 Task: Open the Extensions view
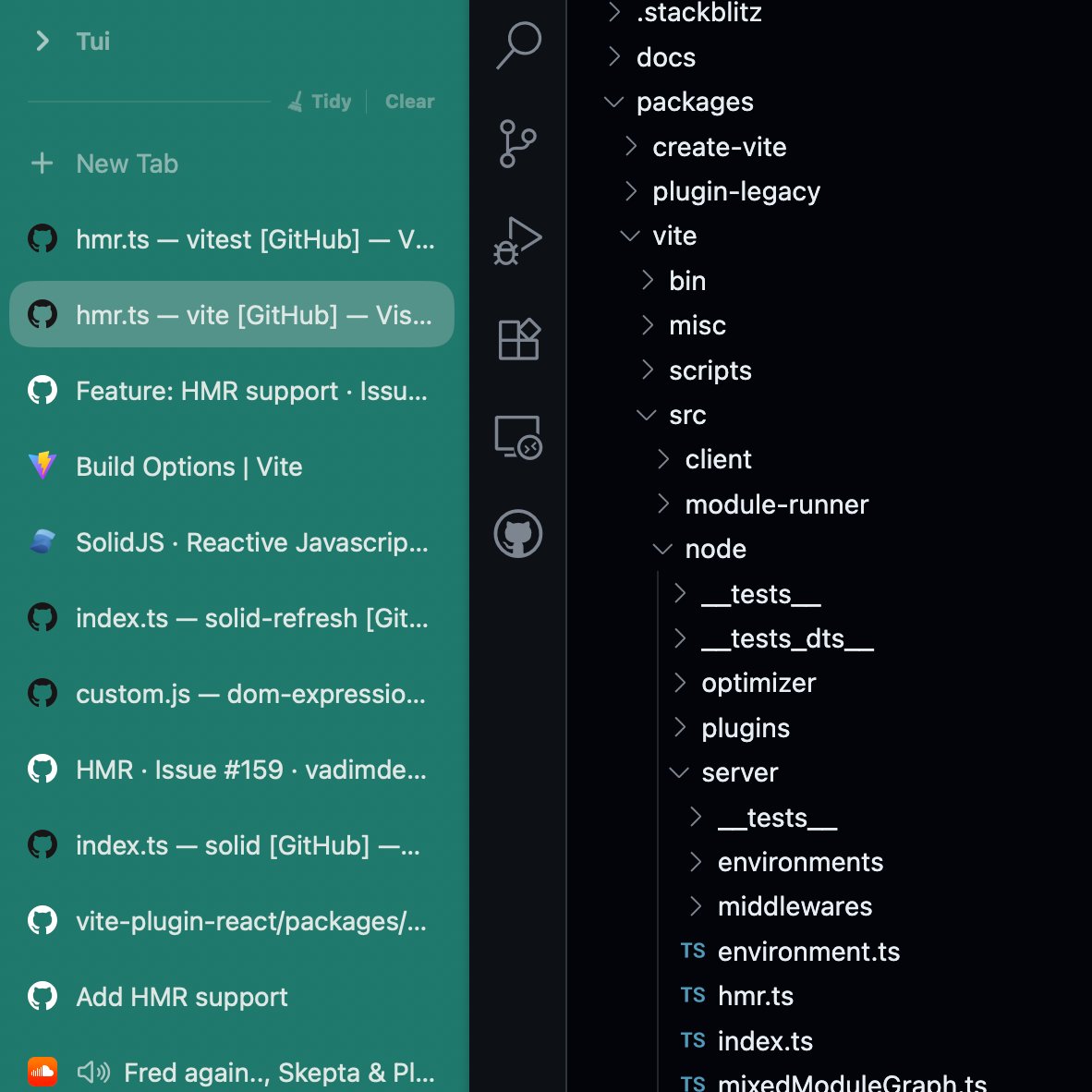(x=519, y=339)
